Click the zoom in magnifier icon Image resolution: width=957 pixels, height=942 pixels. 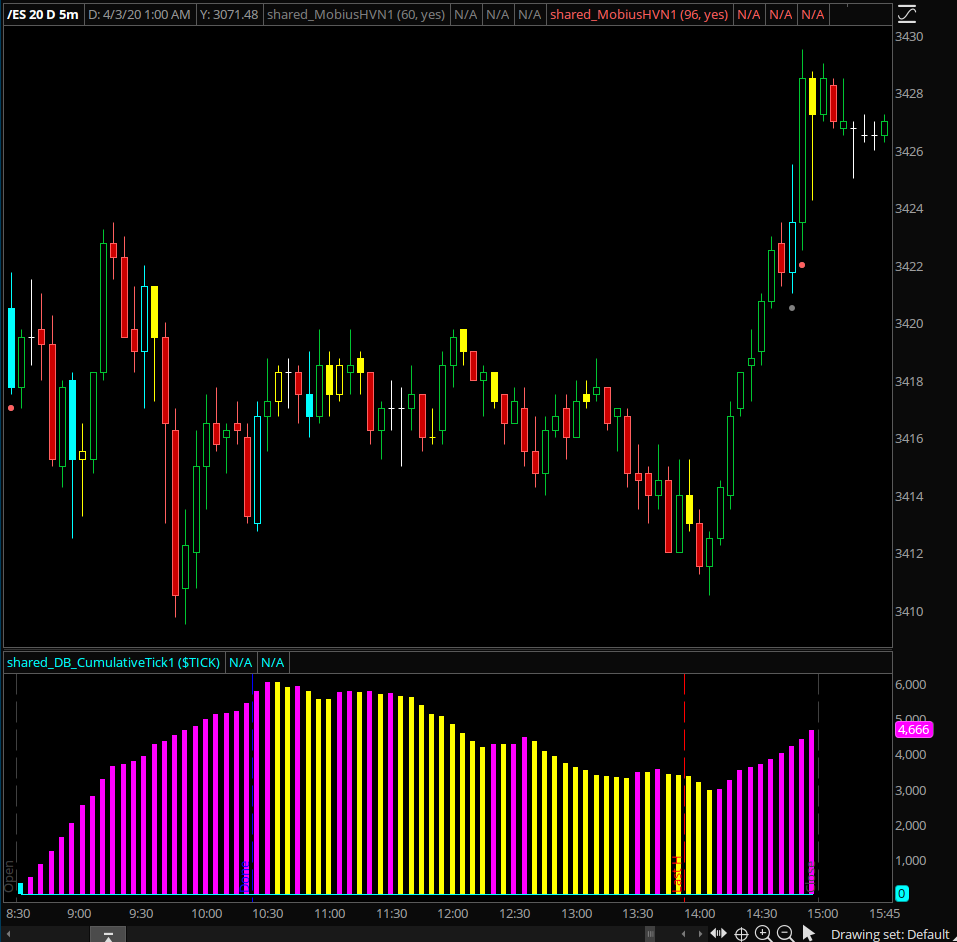point(763,933)
